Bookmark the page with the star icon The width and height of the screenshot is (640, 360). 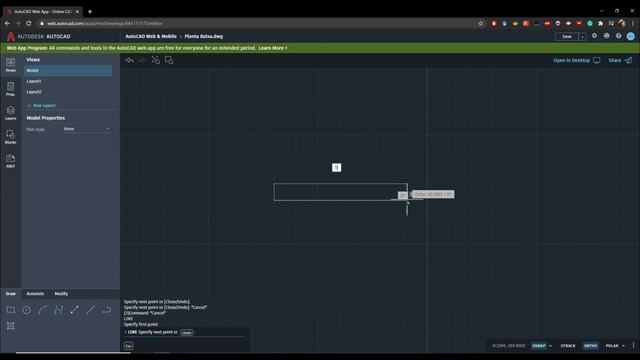480,23
